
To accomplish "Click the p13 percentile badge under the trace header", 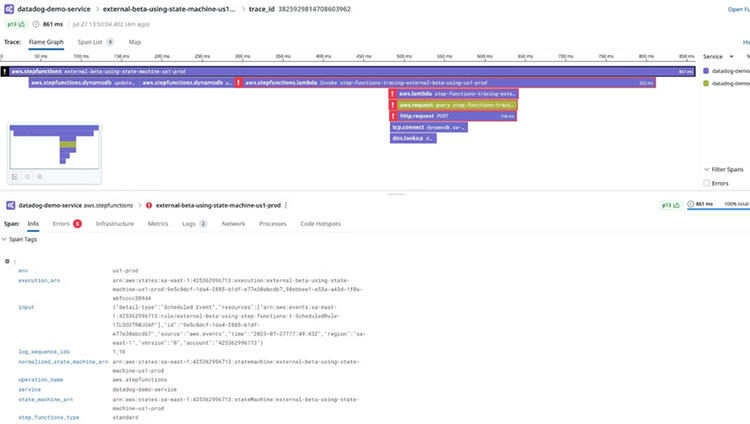I will [16, 24].
